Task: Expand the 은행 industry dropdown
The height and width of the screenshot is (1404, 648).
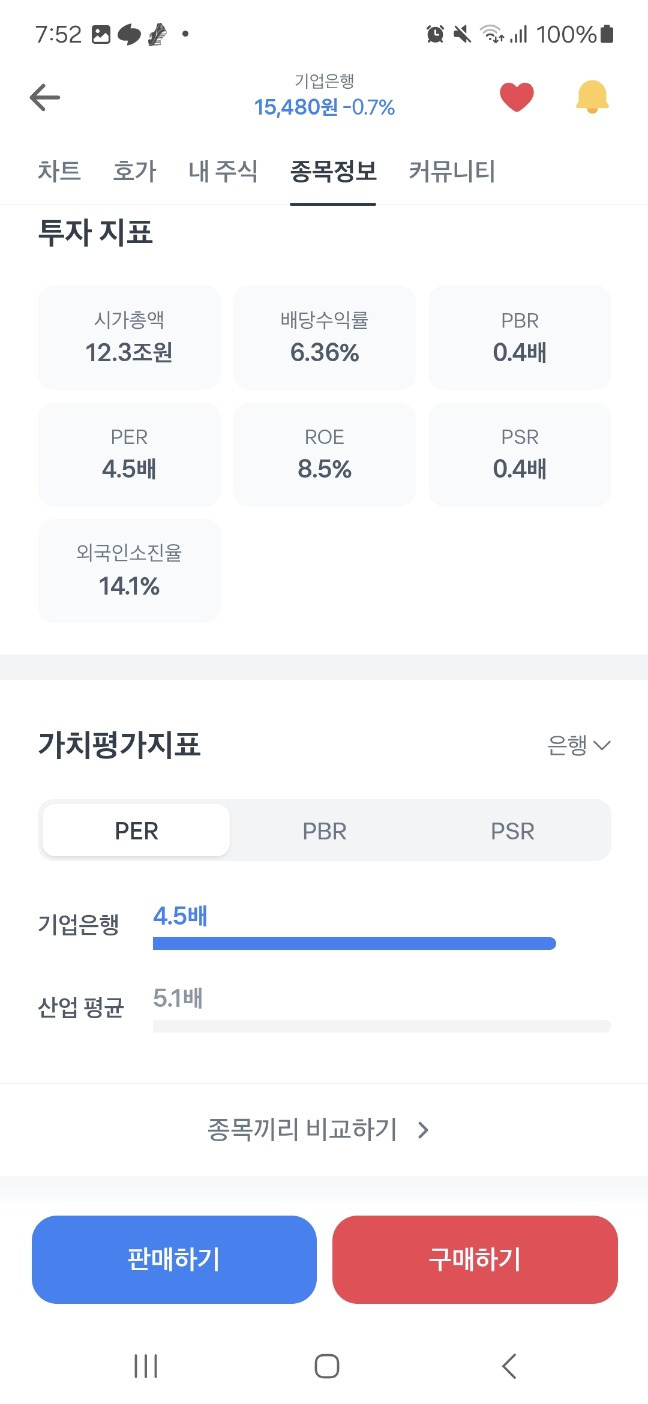Action: click(x=579, y=745)
